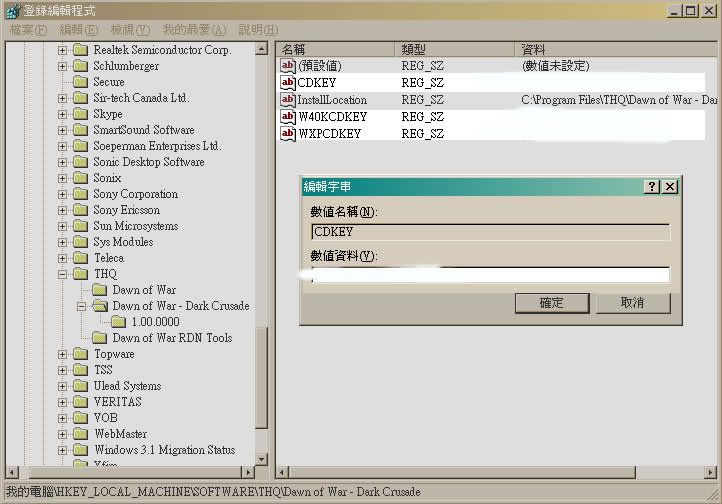Click the 數值資料 value data input field
This screenshot has height=504, width=722.
coord(490,275)
